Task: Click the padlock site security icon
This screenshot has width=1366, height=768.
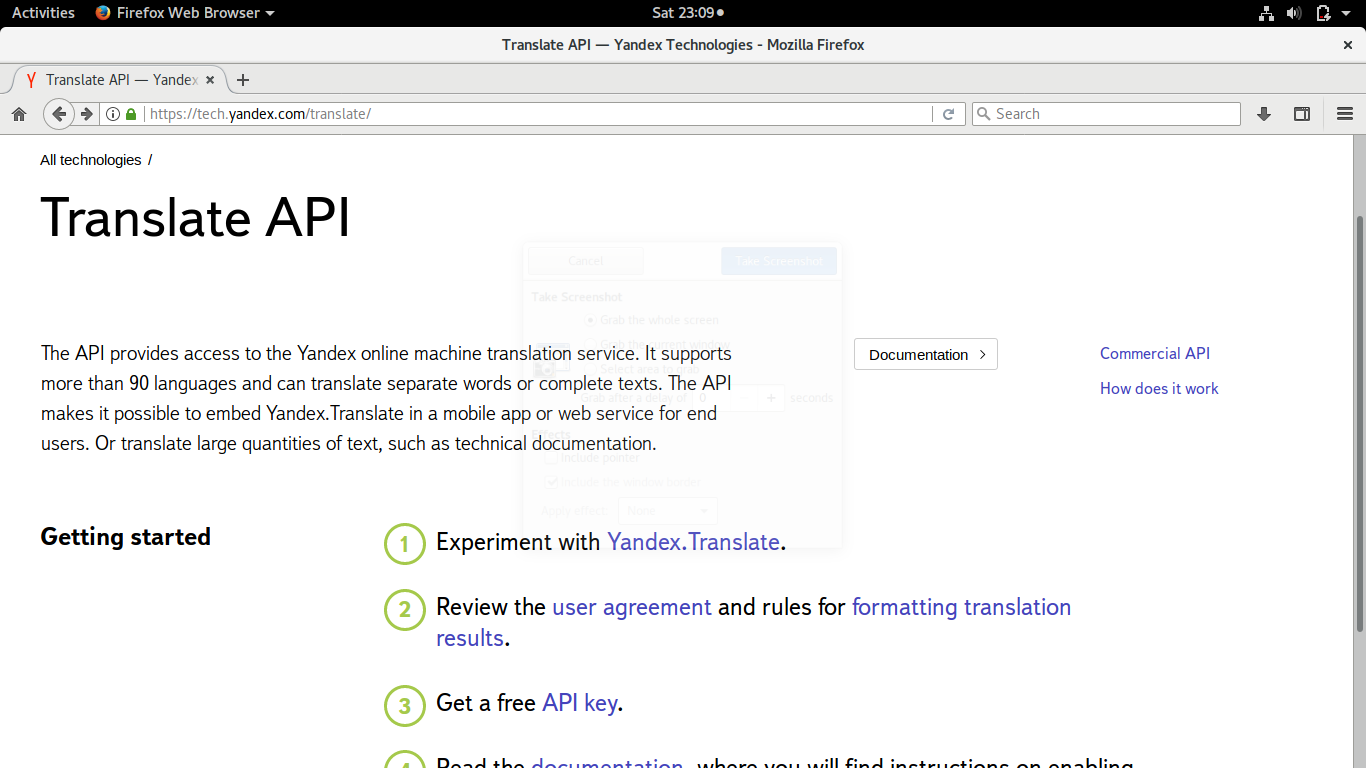Action: (131, 113)
